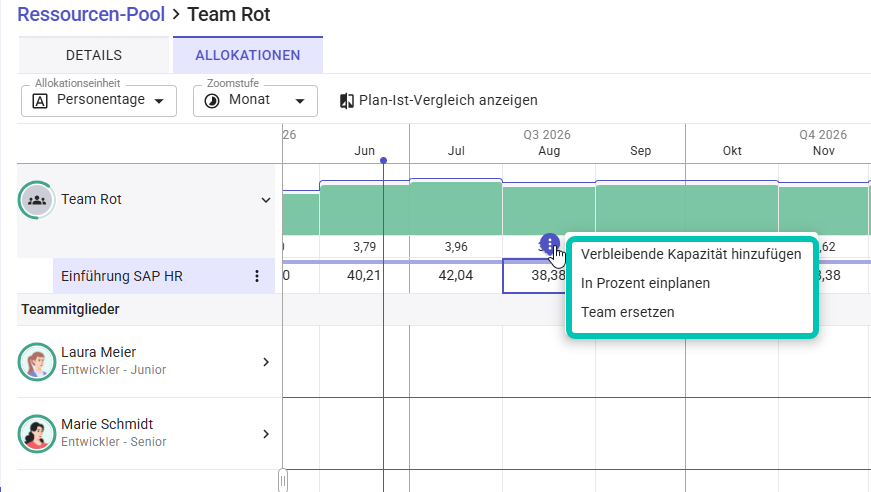This screenshot has height=492, width=871.
Task: Click the 3,79 value under Jun
Action: pyautogui.click(x=364, y=247)
